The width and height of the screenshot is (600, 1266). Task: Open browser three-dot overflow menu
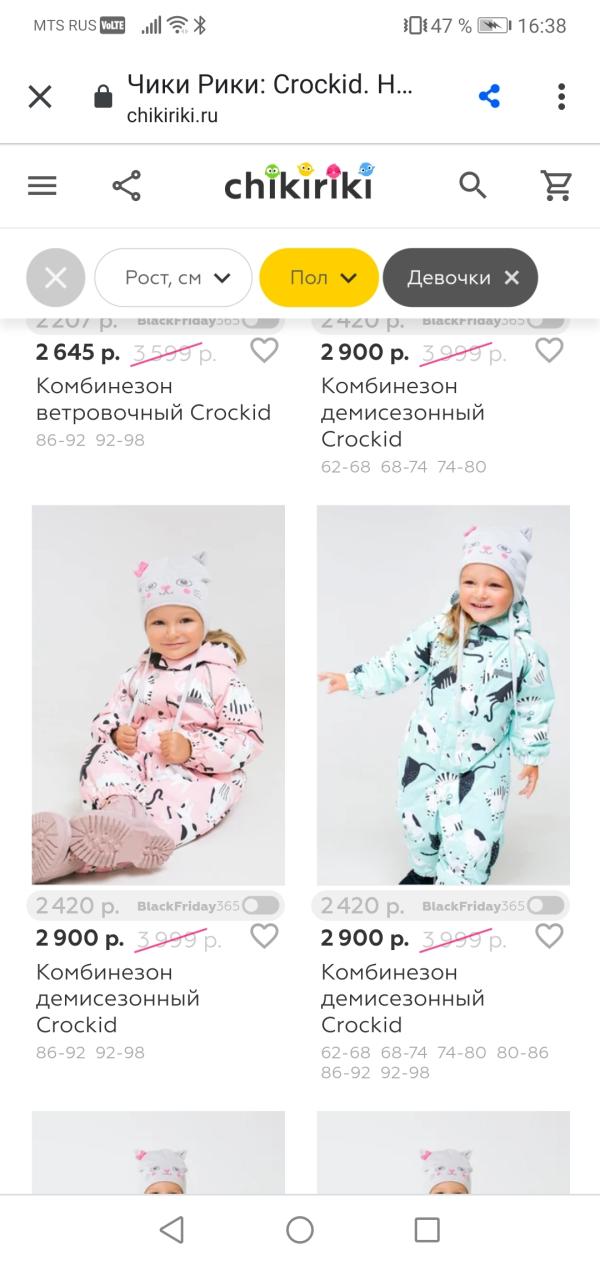561,96
